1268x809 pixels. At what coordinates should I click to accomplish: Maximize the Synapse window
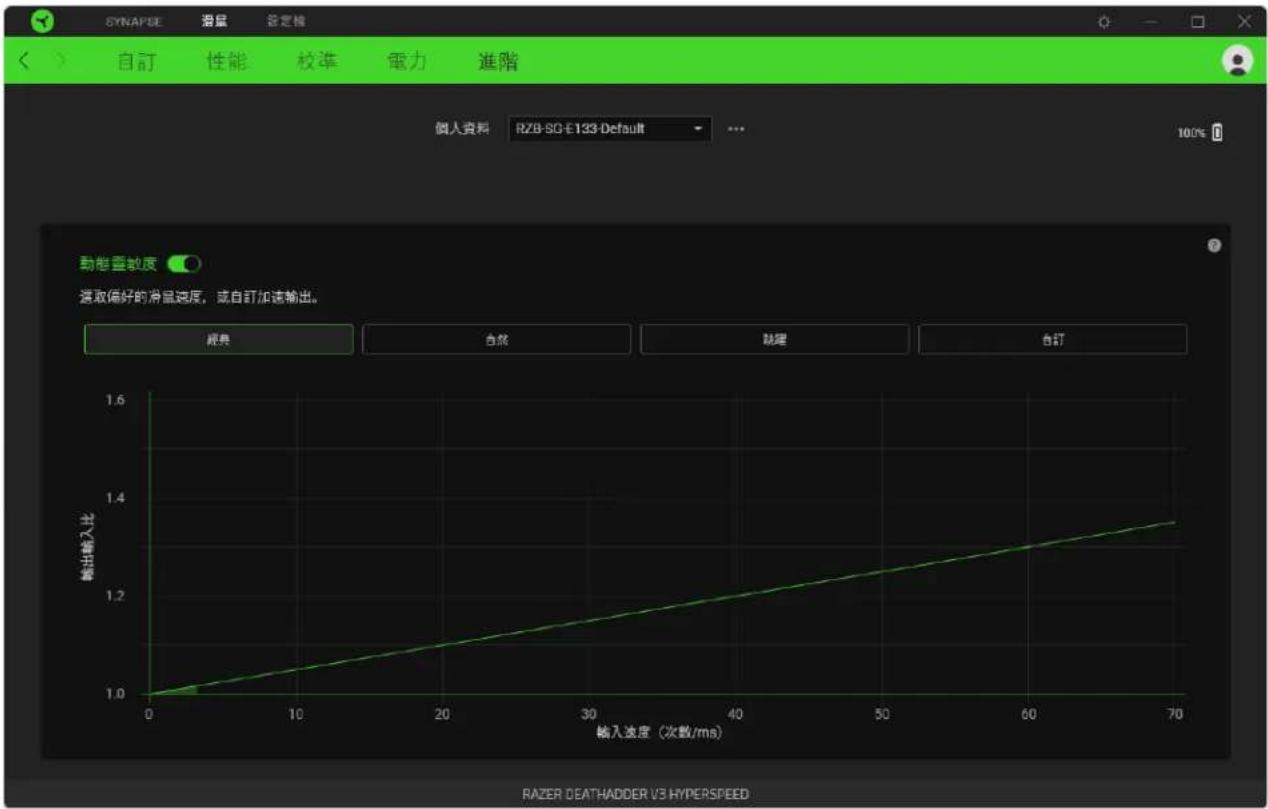tap(1197, 21)
